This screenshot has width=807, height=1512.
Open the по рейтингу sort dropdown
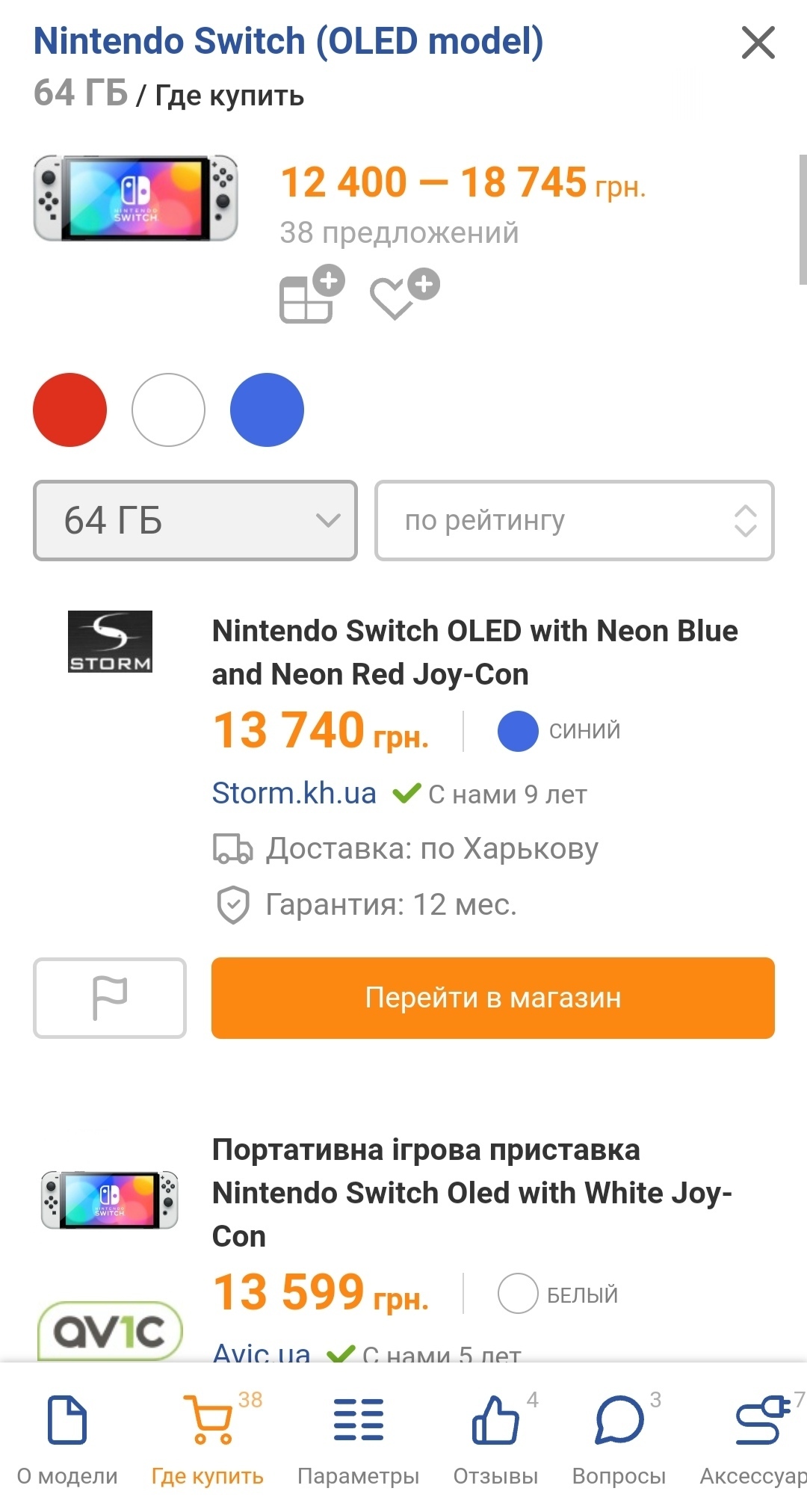[574, 520]
